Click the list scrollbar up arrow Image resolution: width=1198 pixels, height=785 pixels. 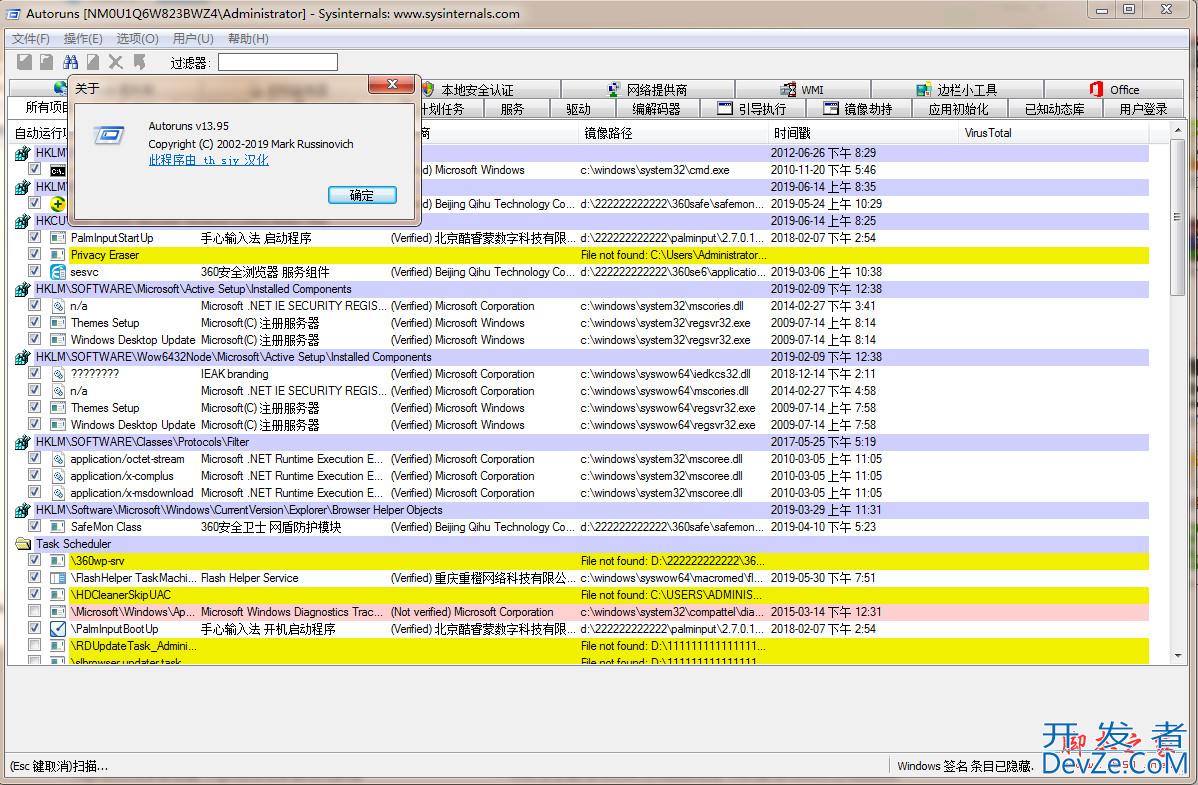point(1177,131)
